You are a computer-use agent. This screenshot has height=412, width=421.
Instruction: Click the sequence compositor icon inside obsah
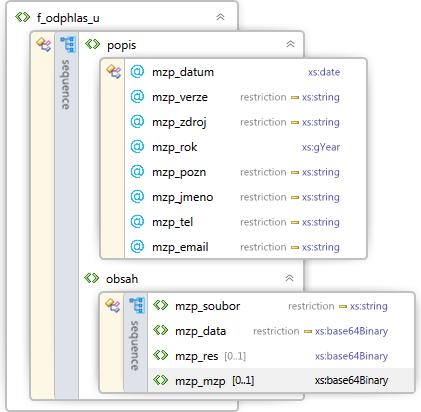pyautogui.click(x=137, y=305)
